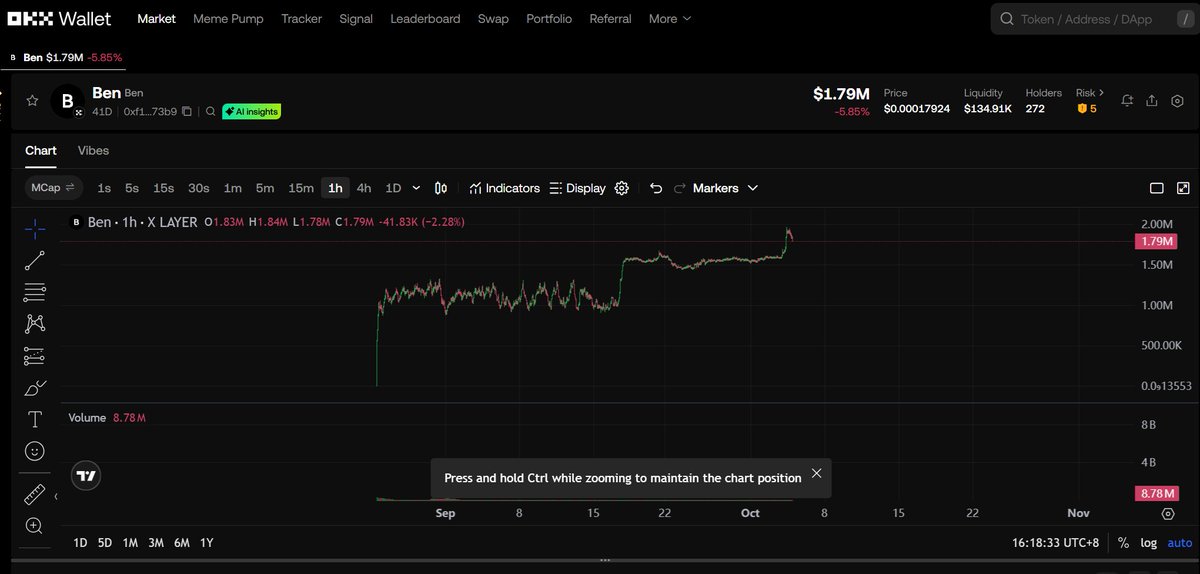Set chart range to 1M
Viewport: 1200px width, 574px height.
pyautogui.click(x=130, y=543)
